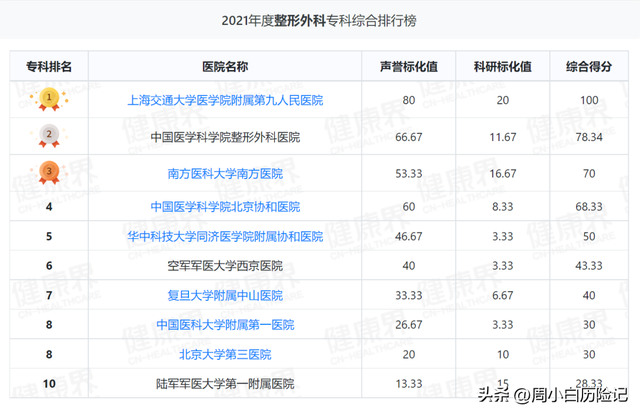
Task: Click reputation value 13.33
Action: pyautogui.click(x=409, y=384)
